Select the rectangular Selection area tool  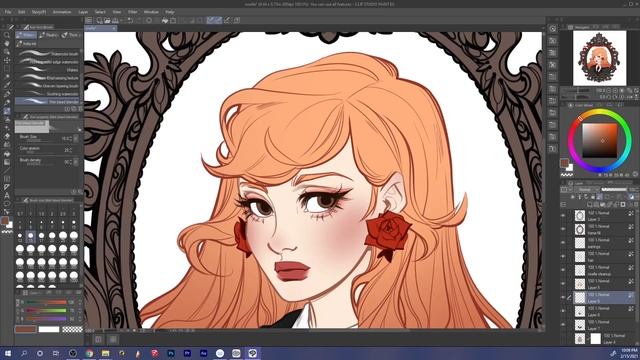(x=7, y=69)
